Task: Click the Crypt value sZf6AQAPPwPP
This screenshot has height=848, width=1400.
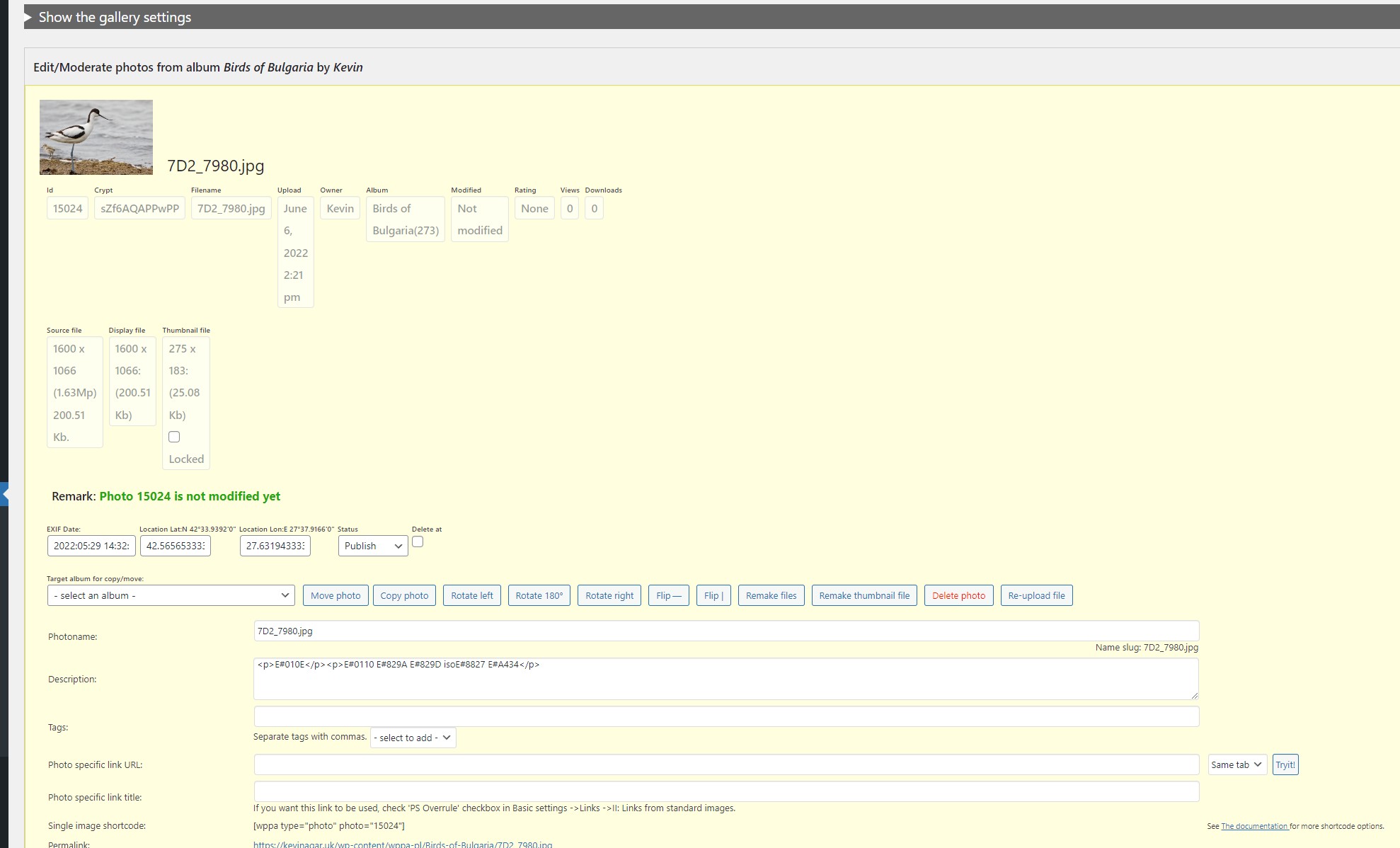Action: pyautogui.click(x=139, y=208)
